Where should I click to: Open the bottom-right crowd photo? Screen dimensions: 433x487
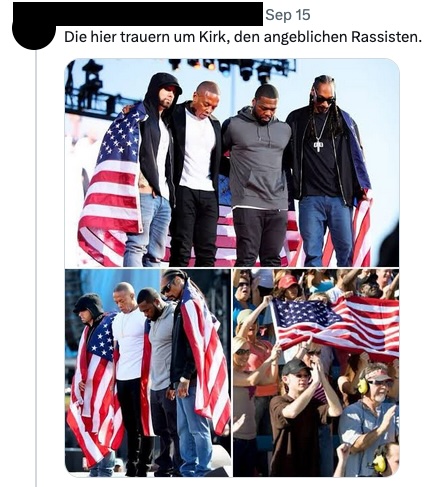(316, 373)
